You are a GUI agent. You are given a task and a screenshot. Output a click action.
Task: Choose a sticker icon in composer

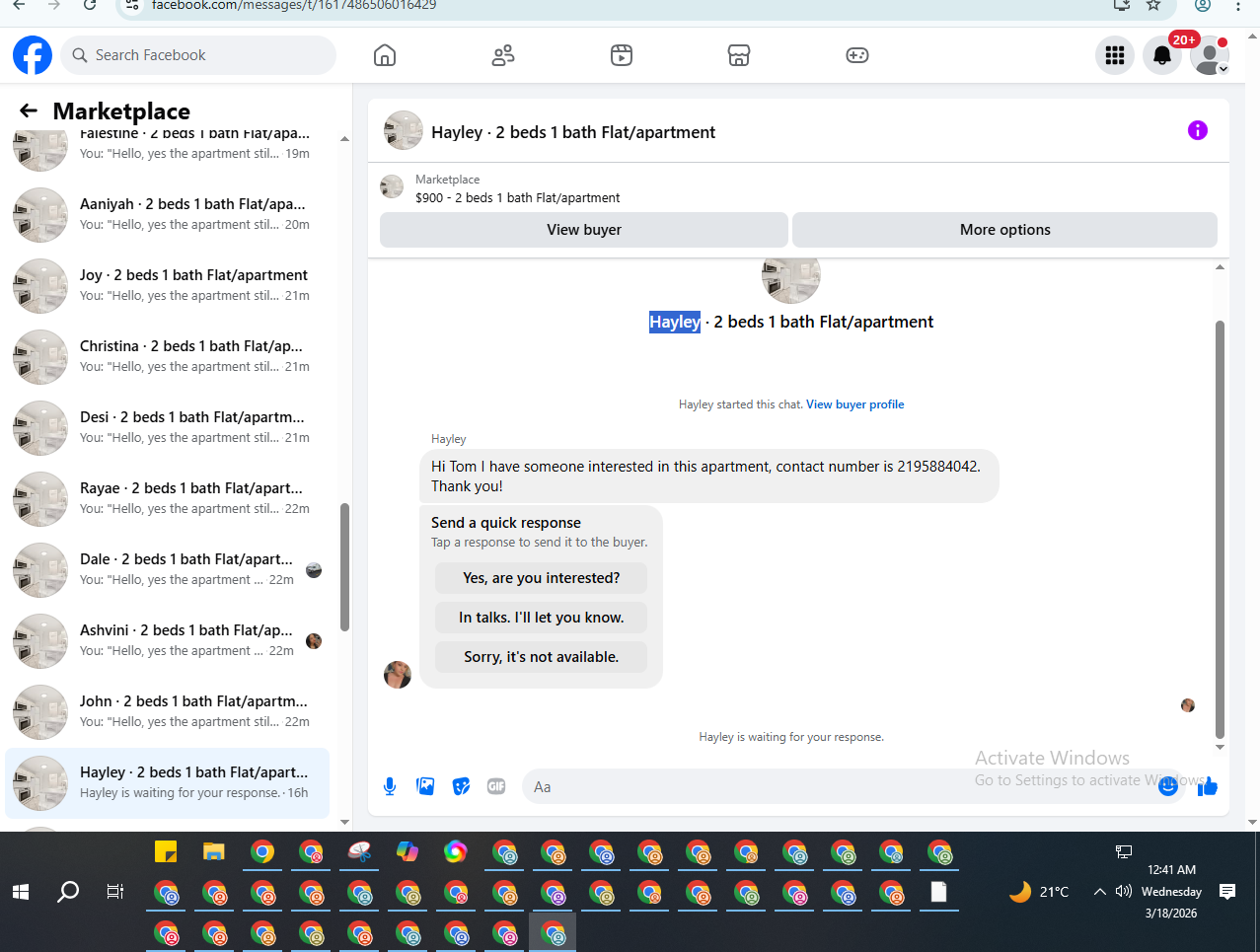click(x=461, y=786)
